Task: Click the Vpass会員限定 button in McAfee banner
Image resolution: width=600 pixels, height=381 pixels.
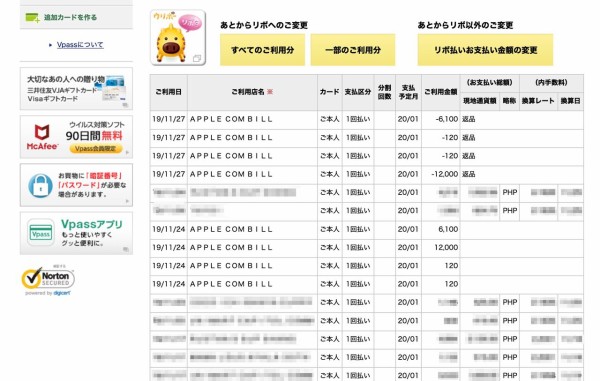Action: coord(96,149)
